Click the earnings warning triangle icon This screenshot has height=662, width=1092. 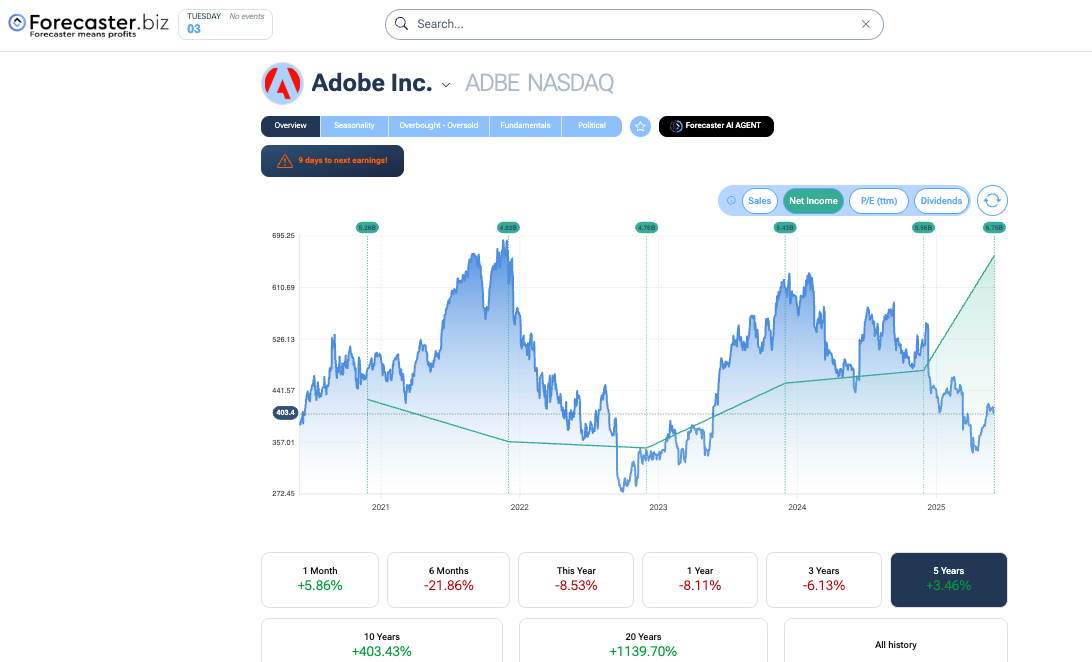click(x=285, y=160)
